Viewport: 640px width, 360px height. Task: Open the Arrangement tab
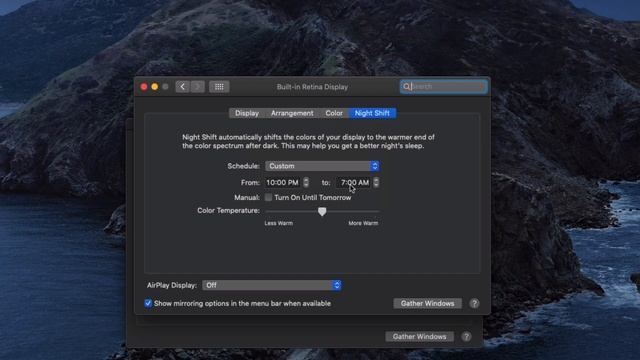pos(292,113)
